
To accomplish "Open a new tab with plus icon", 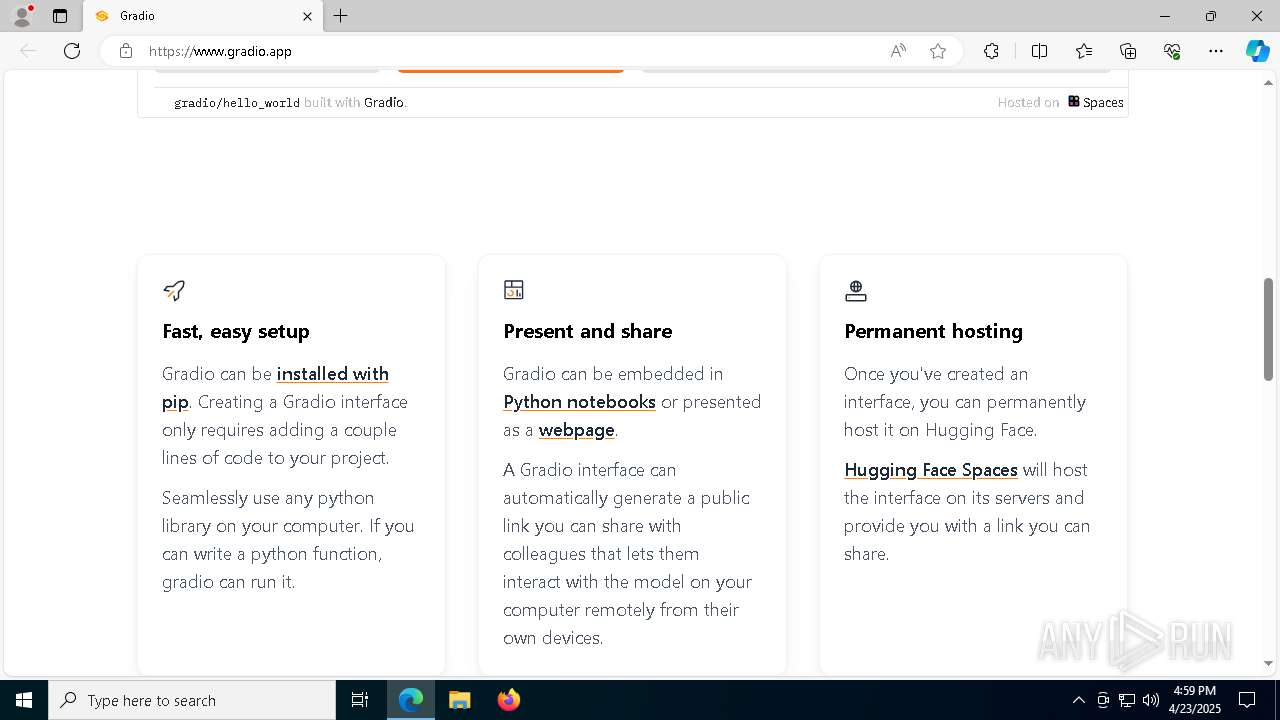I will (x=341, y=16).
